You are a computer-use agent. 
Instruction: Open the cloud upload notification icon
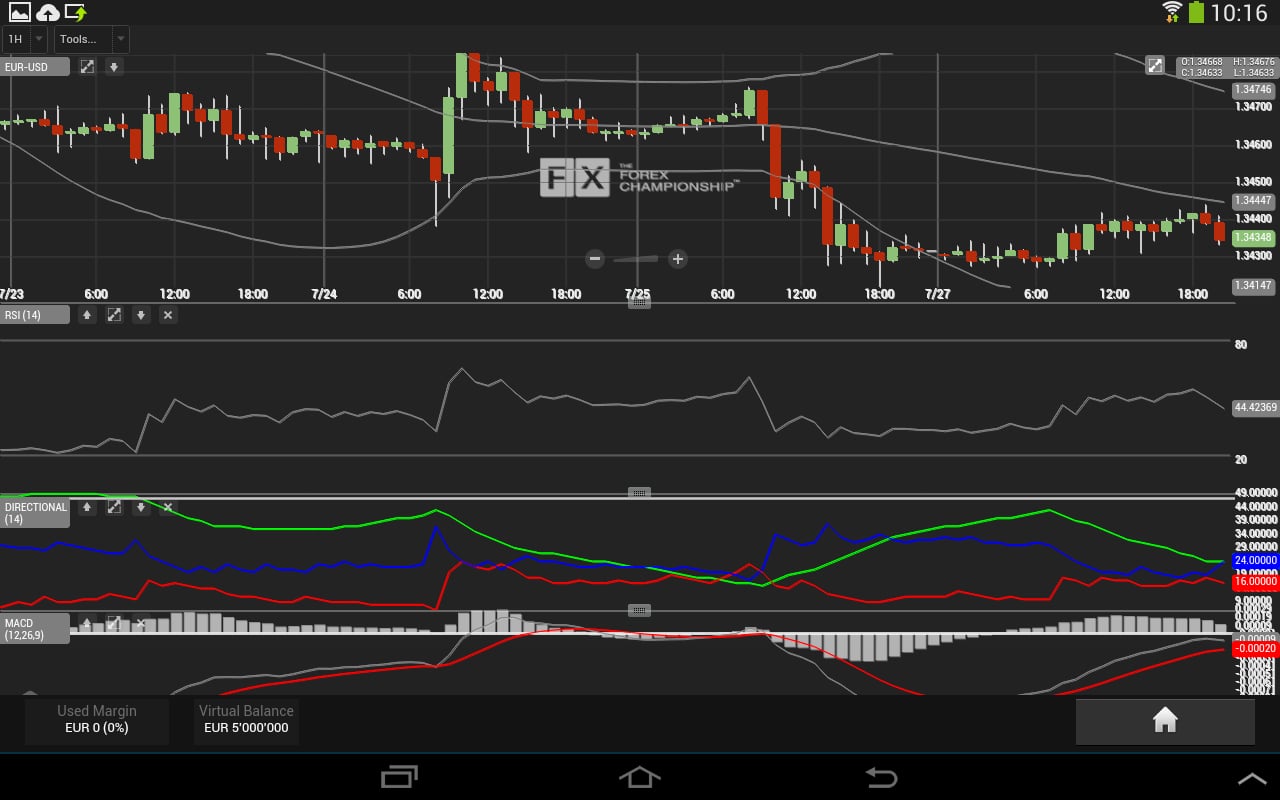47,12
